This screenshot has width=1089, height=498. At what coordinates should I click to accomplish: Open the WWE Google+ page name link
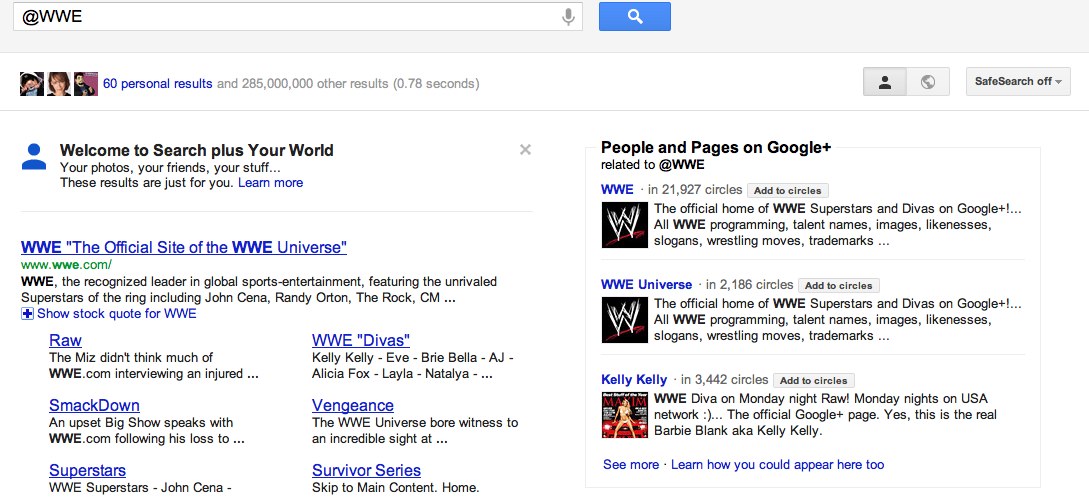617,190
